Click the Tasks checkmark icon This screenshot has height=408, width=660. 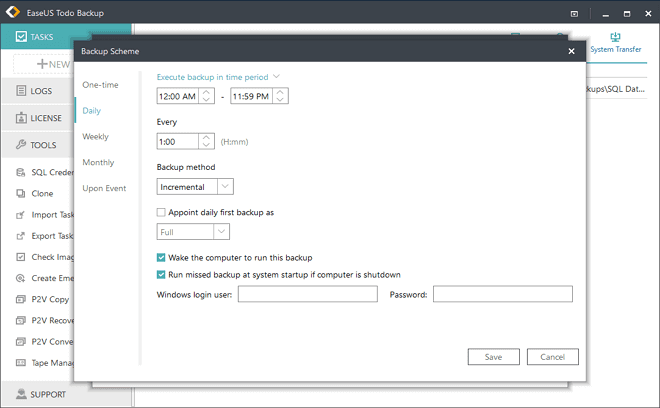(x=22, y=37)
